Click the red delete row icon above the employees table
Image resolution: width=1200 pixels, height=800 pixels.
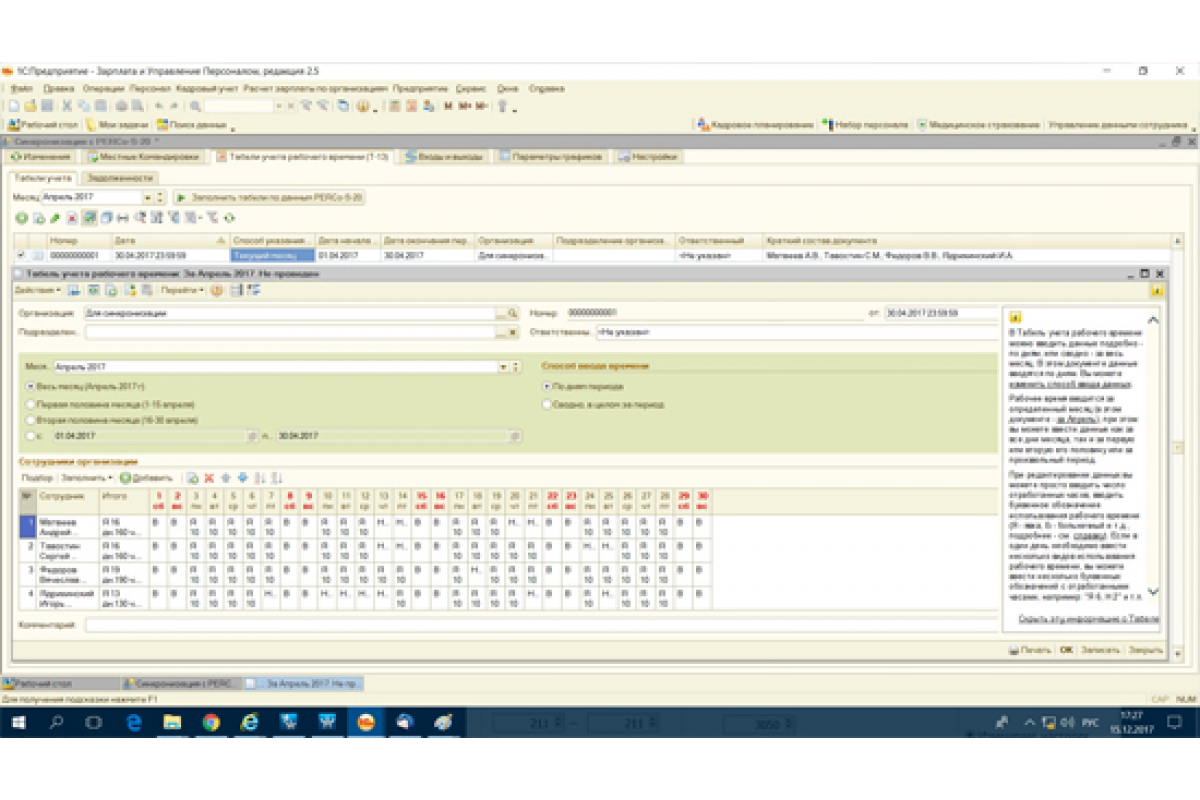click(x=209, y=478)
